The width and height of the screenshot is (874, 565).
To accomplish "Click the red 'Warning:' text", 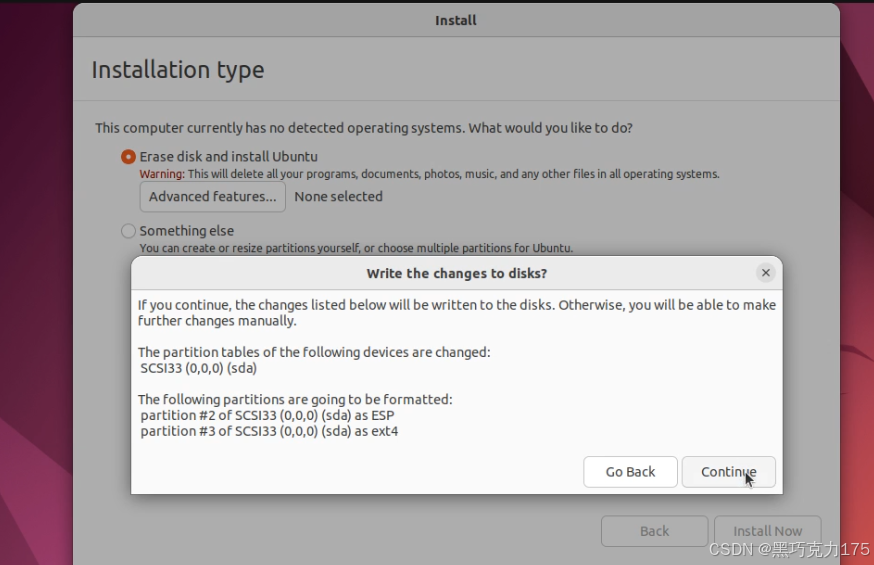I will tap(162, 174).
